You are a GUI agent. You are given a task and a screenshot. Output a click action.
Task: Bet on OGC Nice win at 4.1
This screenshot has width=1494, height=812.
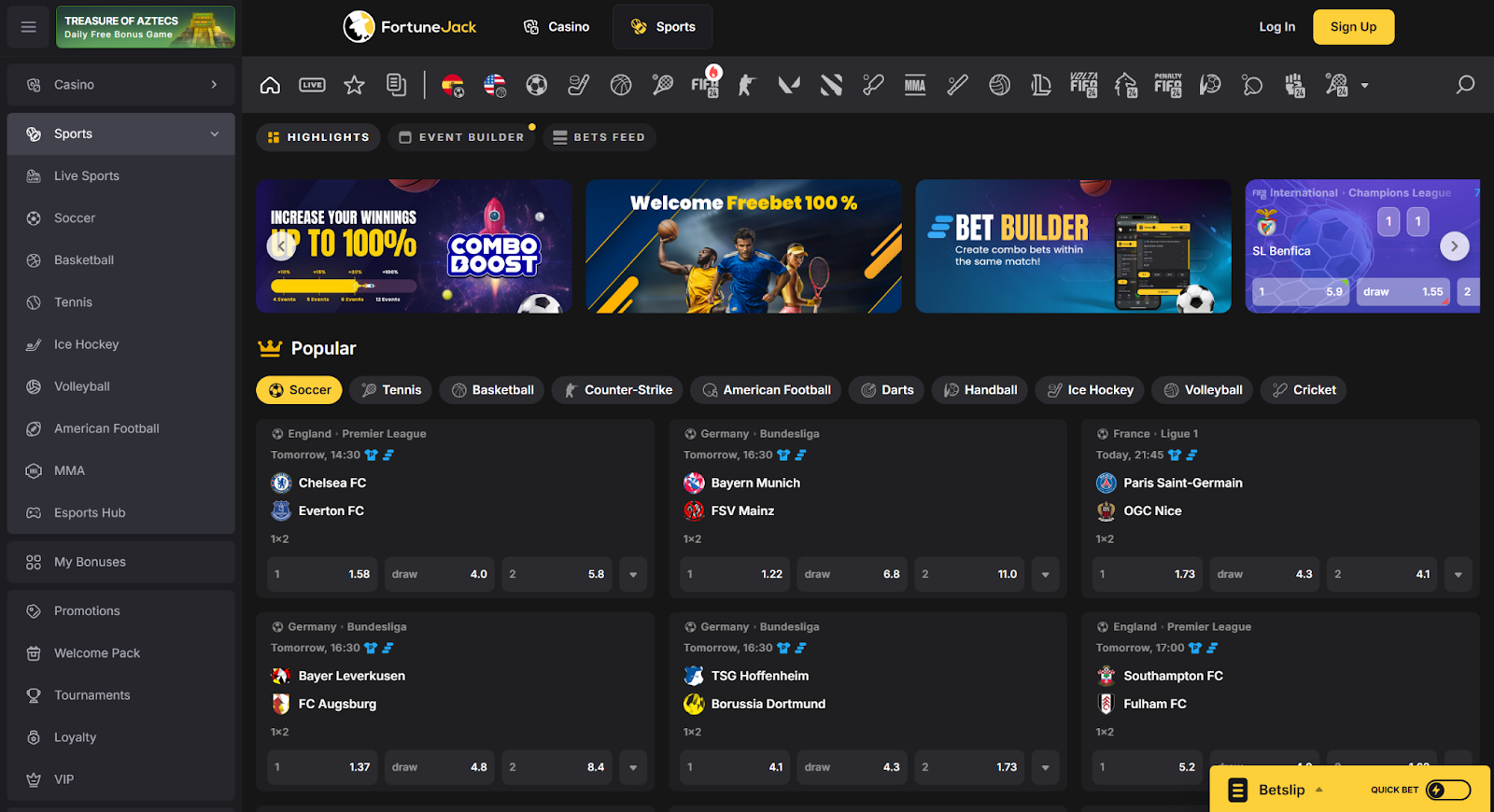pyautogui.click(x=1382, y=574)
